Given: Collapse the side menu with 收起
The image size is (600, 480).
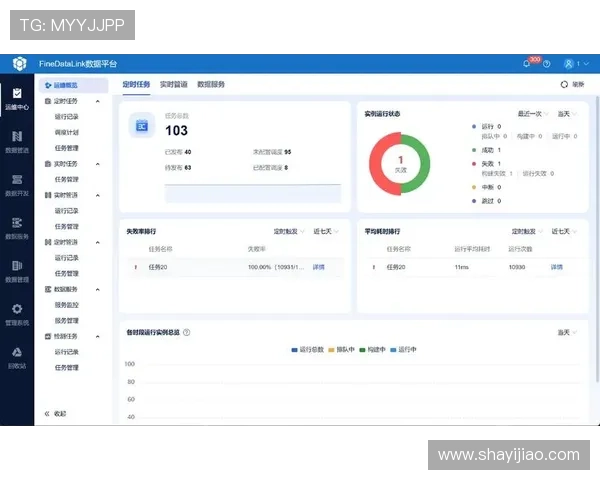Looking at the screenshot, I should click(56, 413).
